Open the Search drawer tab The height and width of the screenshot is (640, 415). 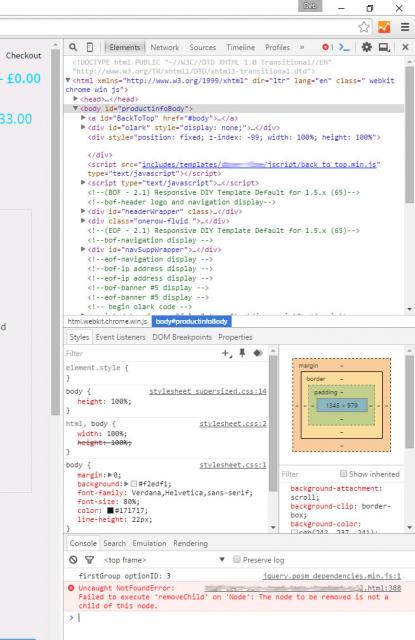(x=114, y=543)
